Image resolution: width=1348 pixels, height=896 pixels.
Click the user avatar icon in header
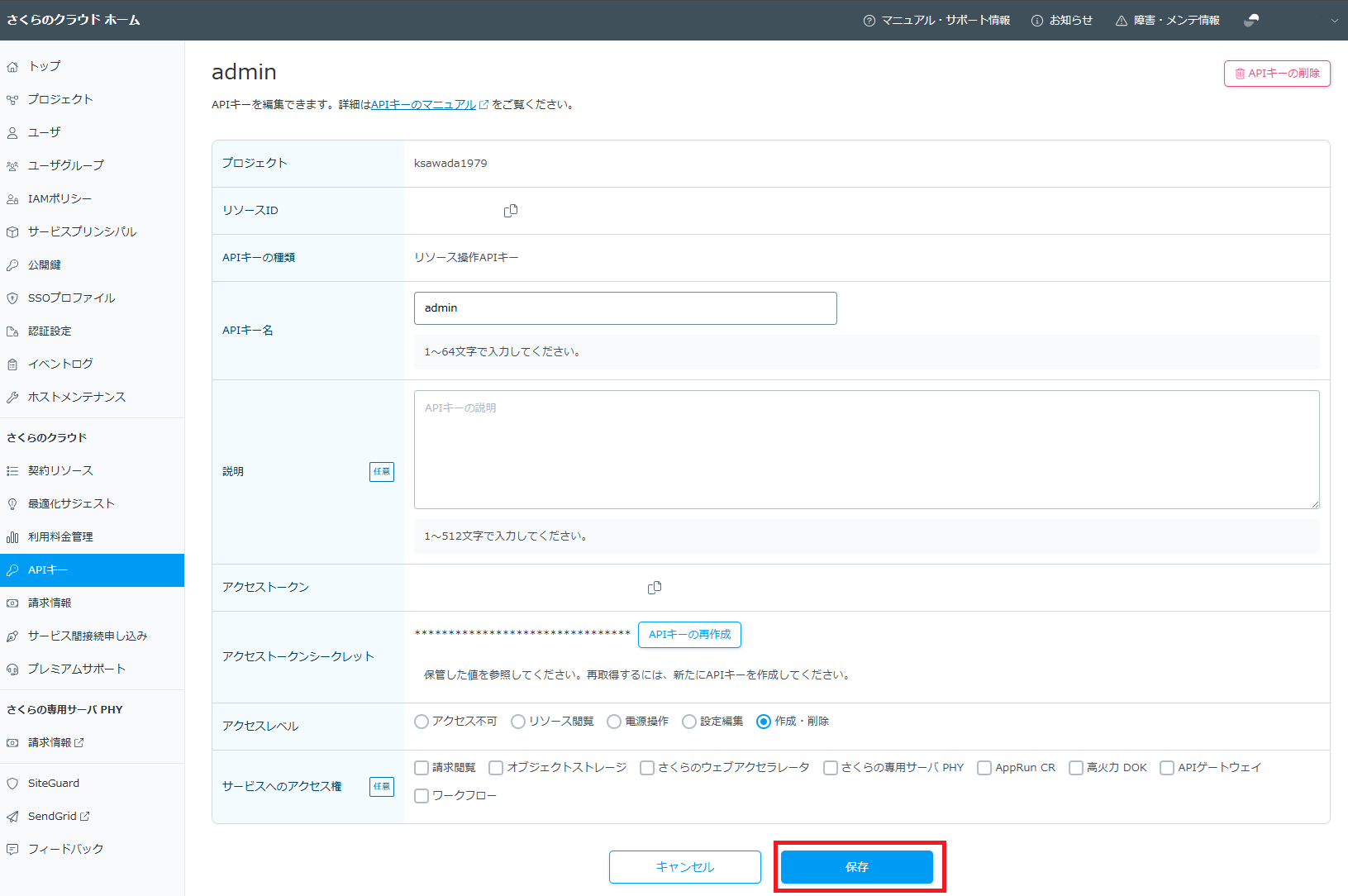pos(1252,21)
